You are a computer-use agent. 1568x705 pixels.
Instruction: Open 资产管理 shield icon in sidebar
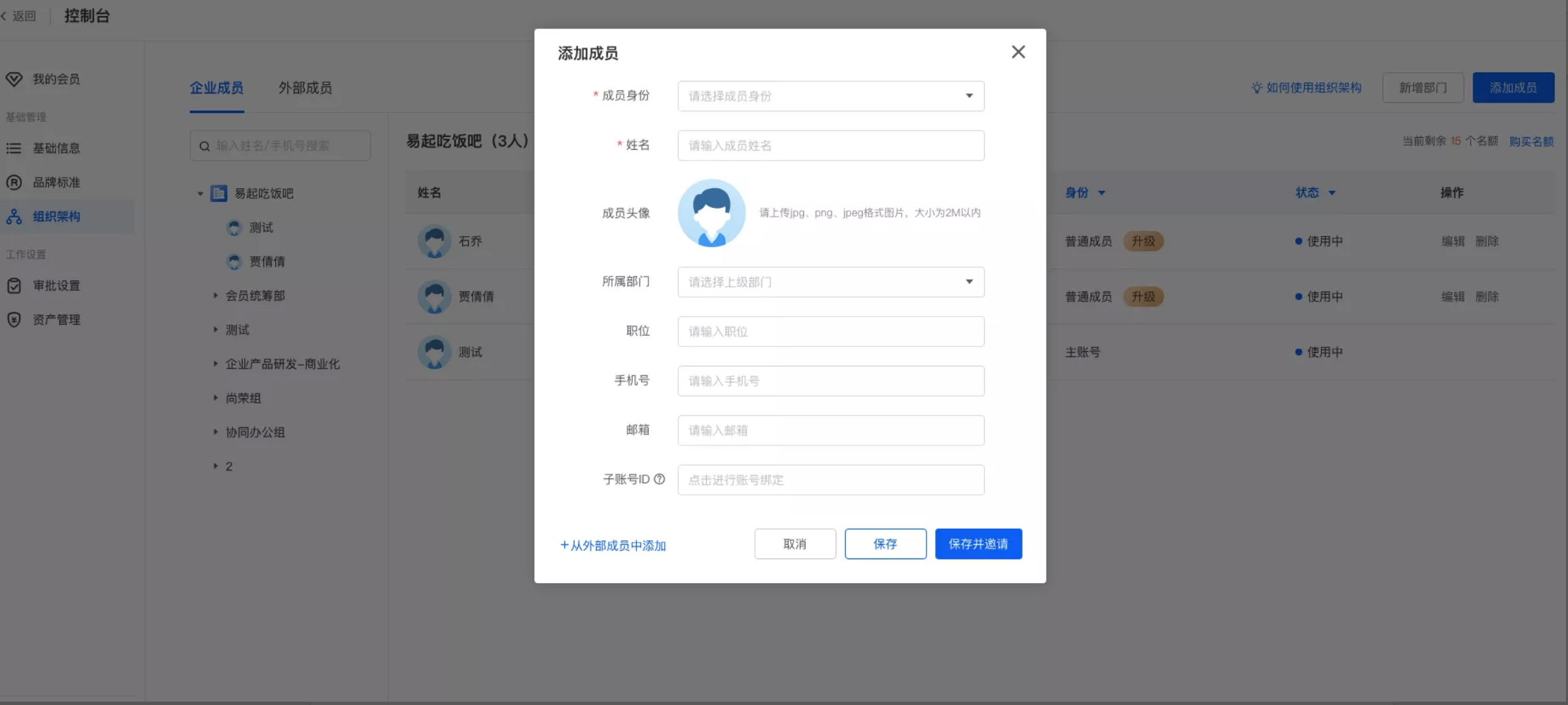coord(14,319)
